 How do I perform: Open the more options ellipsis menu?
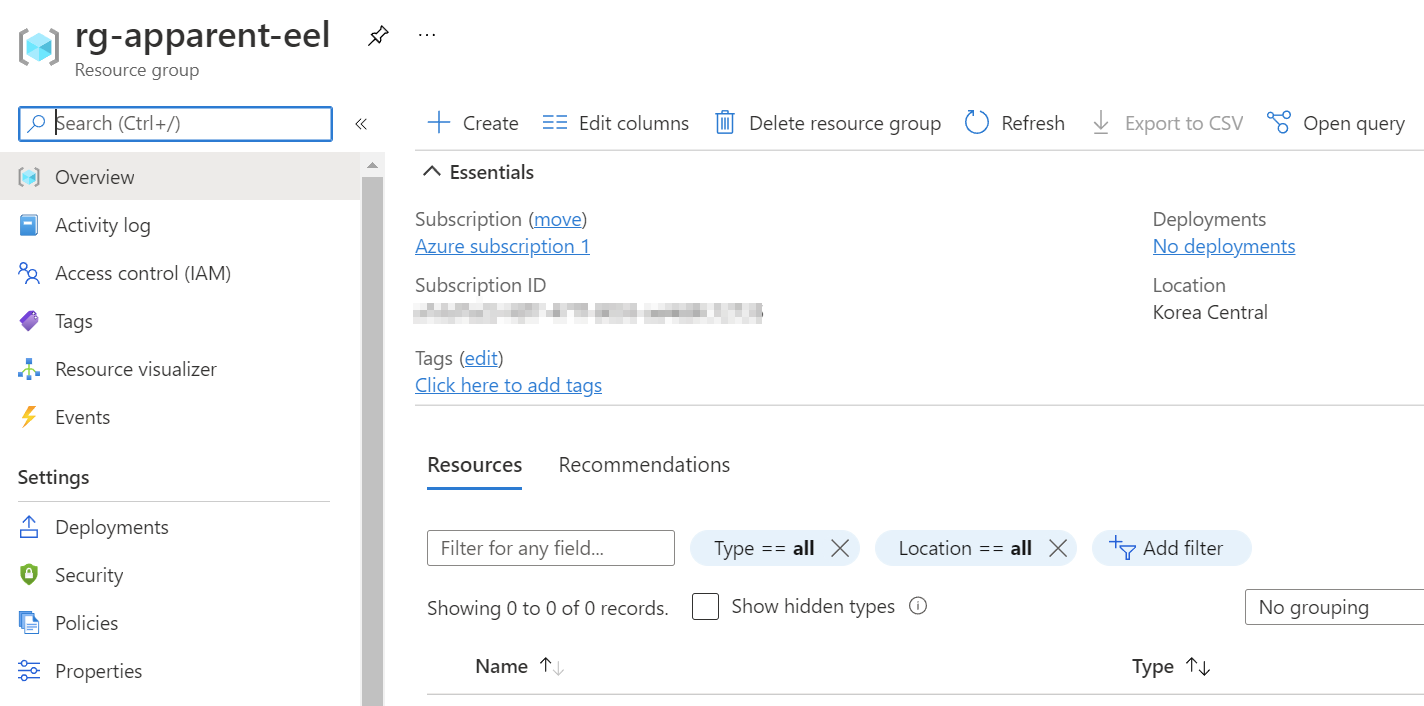427,35
